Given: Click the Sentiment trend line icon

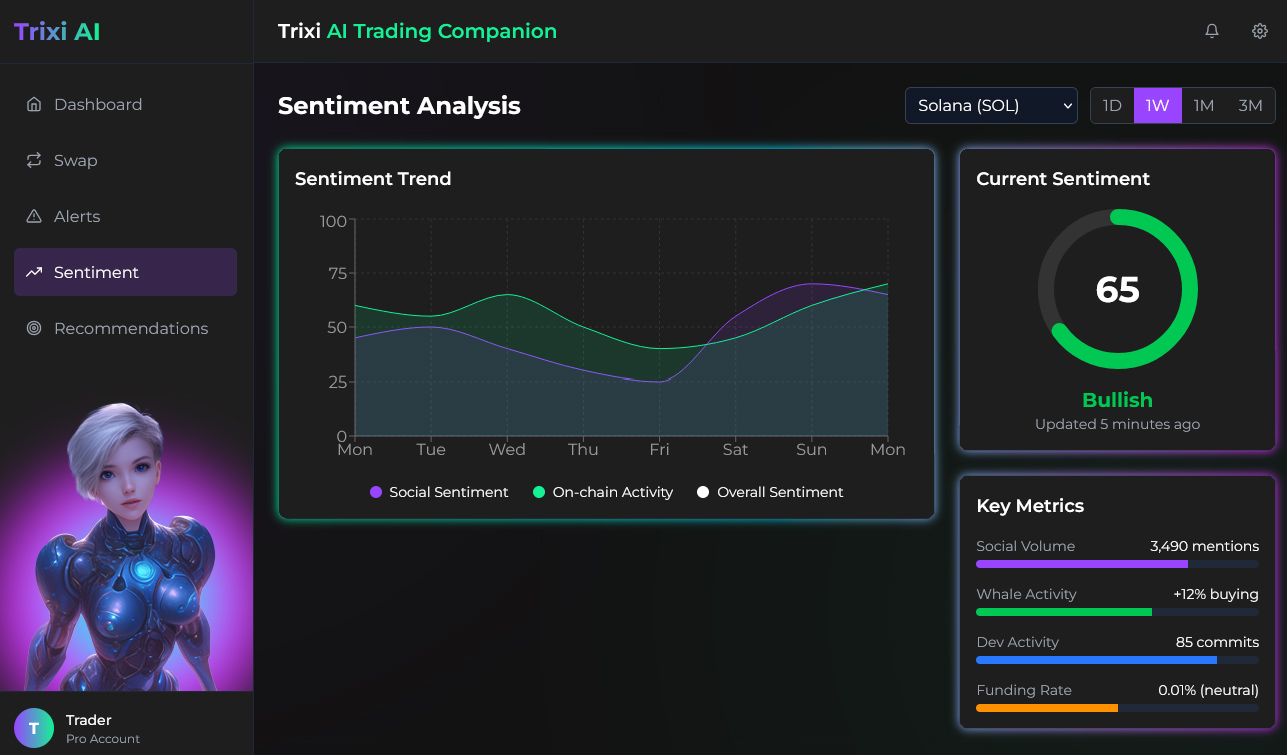Looking at the screenshot, I should [x=34, y=272].
